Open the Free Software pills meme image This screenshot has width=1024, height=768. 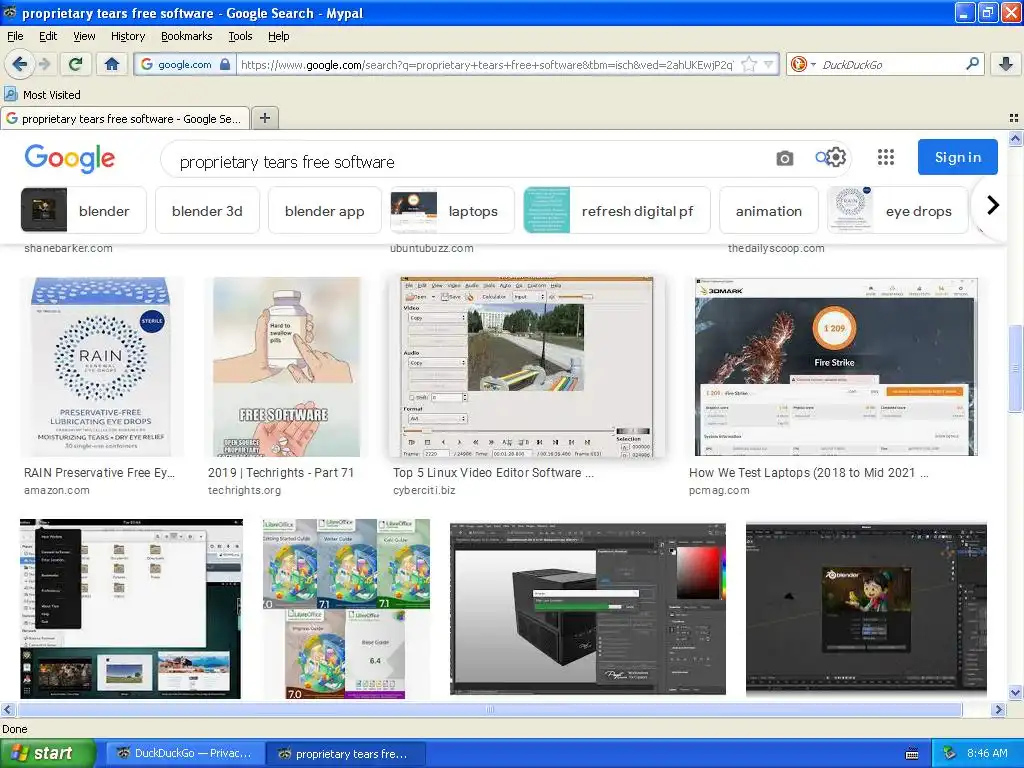click(x=286, y=366)
